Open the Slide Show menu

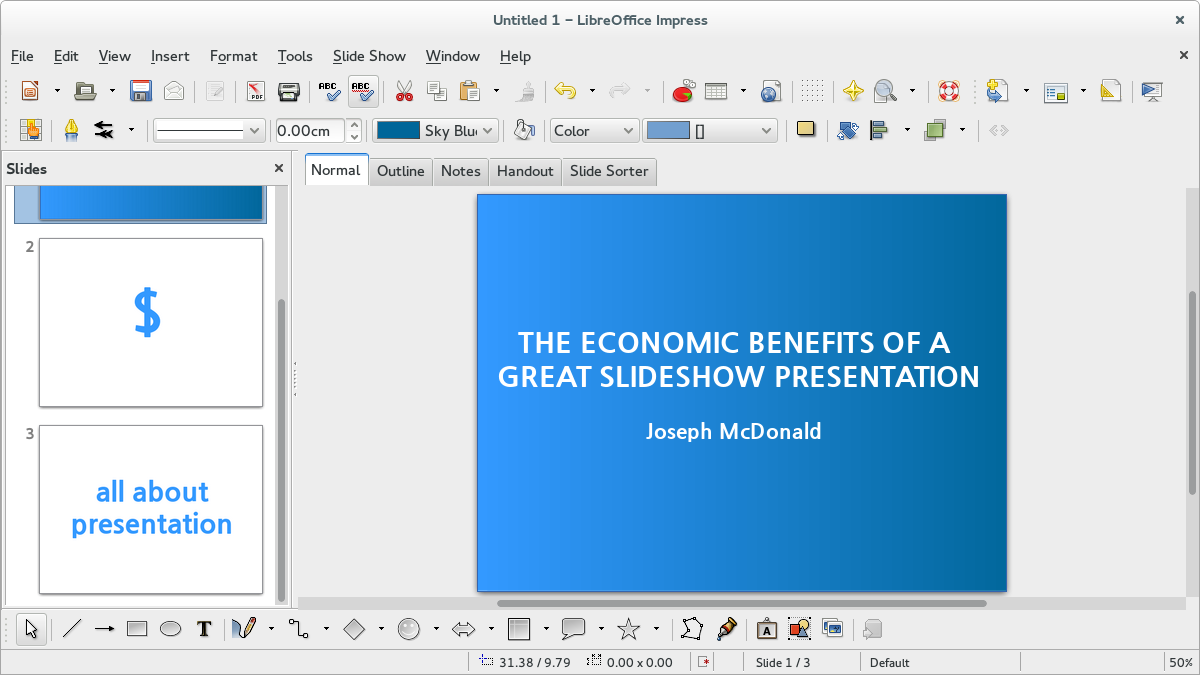pyautogui.click(x=369, y=56)
